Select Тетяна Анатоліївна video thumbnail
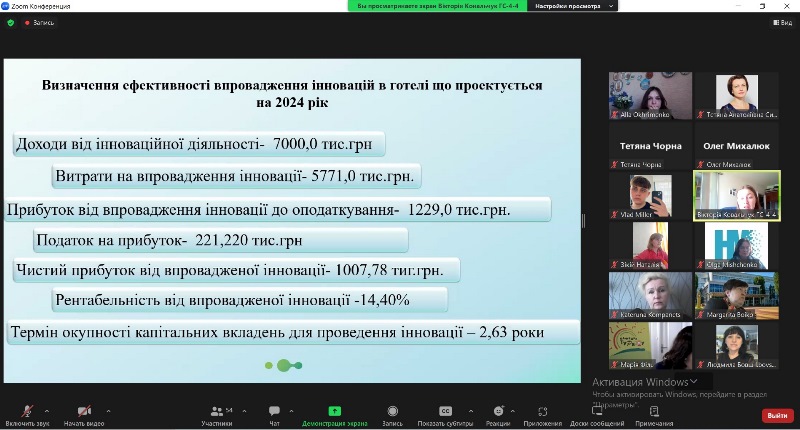800x430 pixels. (737, 95)
